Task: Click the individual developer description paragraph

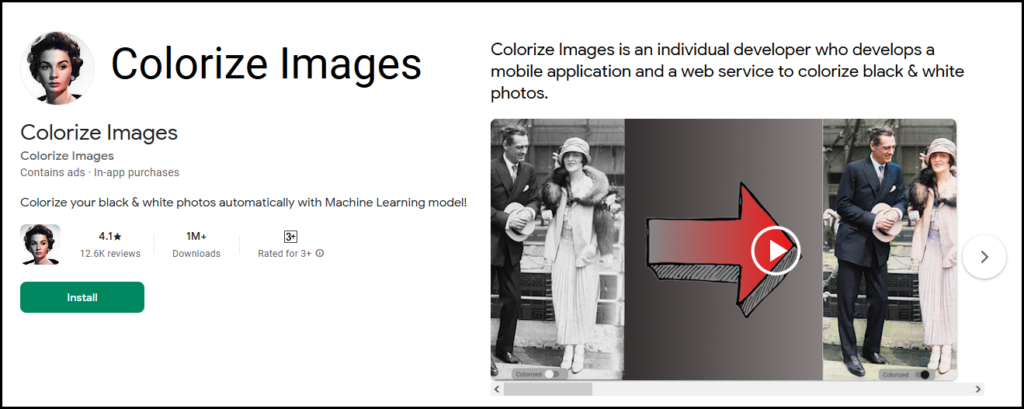Action: (728, 72)
